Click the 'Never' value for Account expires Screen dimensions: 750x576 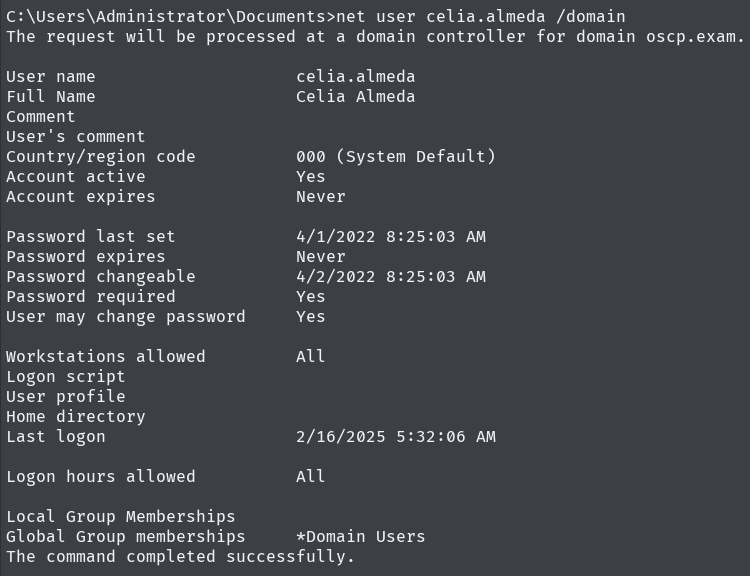320,196
